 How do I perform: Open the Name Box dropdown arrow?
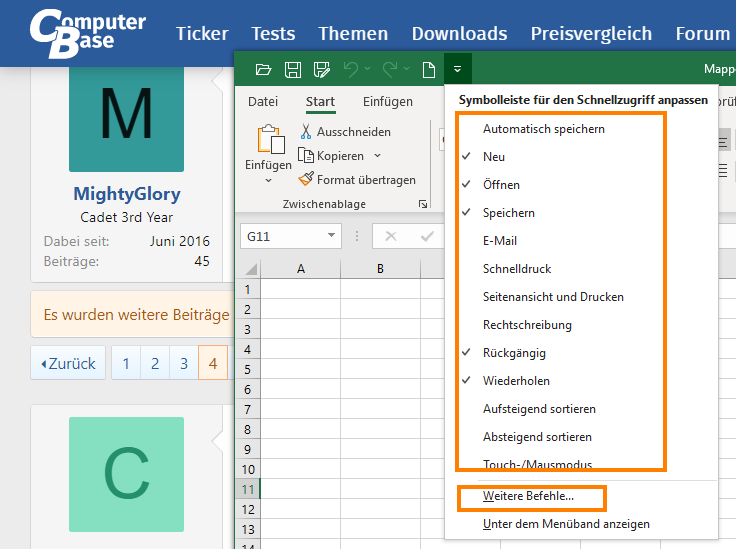click(331, 236)
